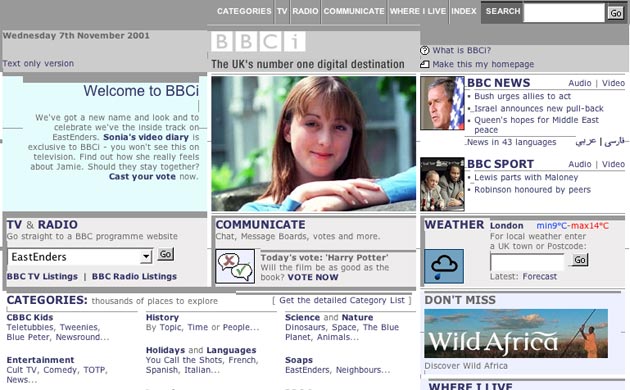Open the CBBC Kids category
The image size is (630, 390).
pos(30,317)
